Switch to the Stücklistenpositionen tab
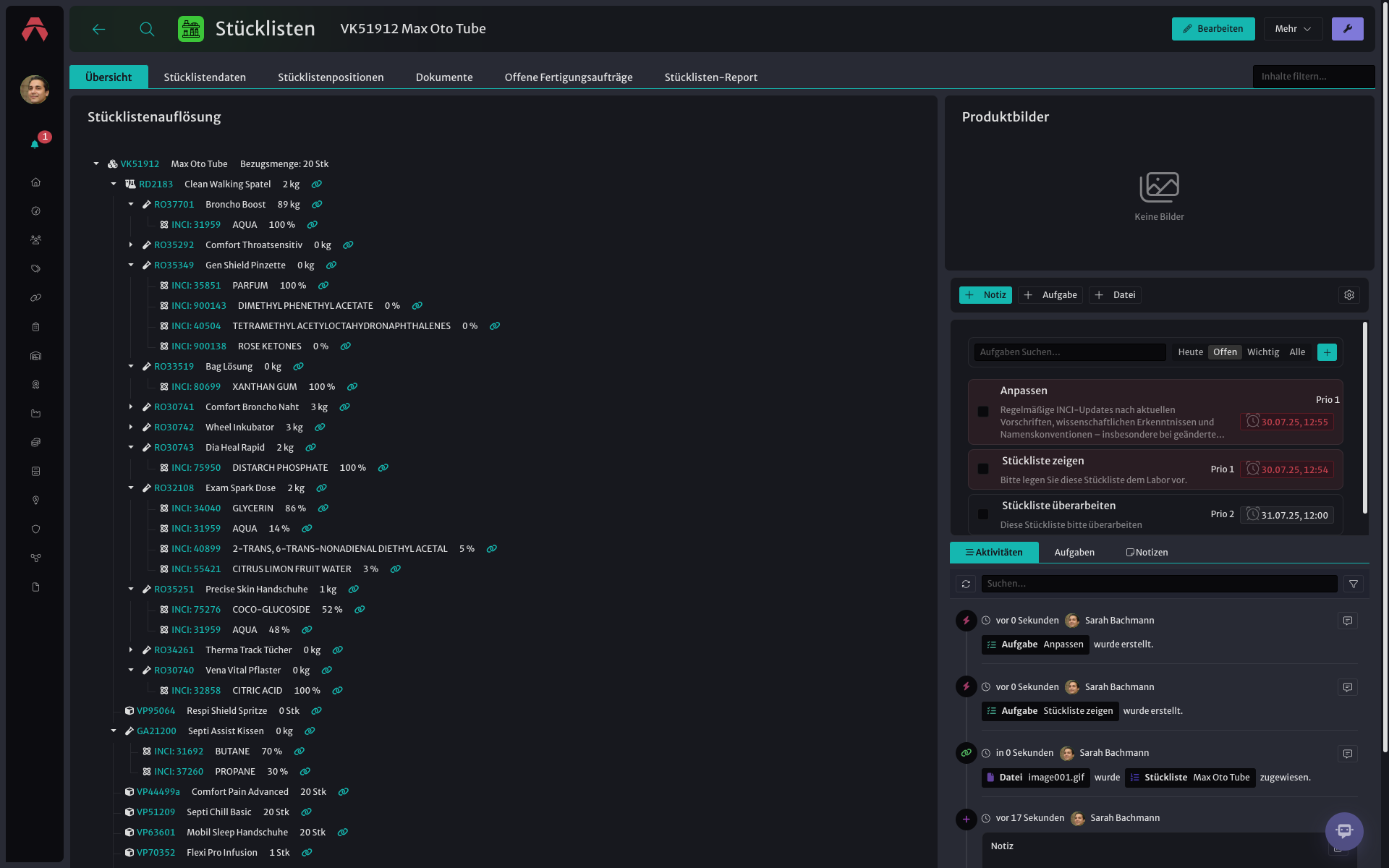The image size is (1389, 868). 331,77
